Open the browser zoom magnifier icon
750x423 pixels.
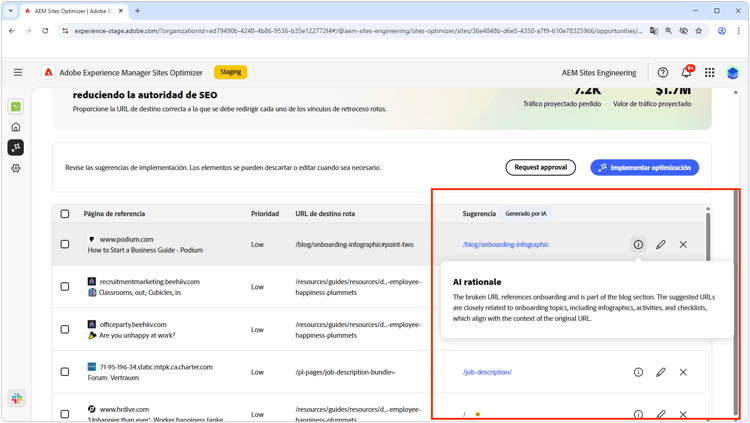[669, 31]
